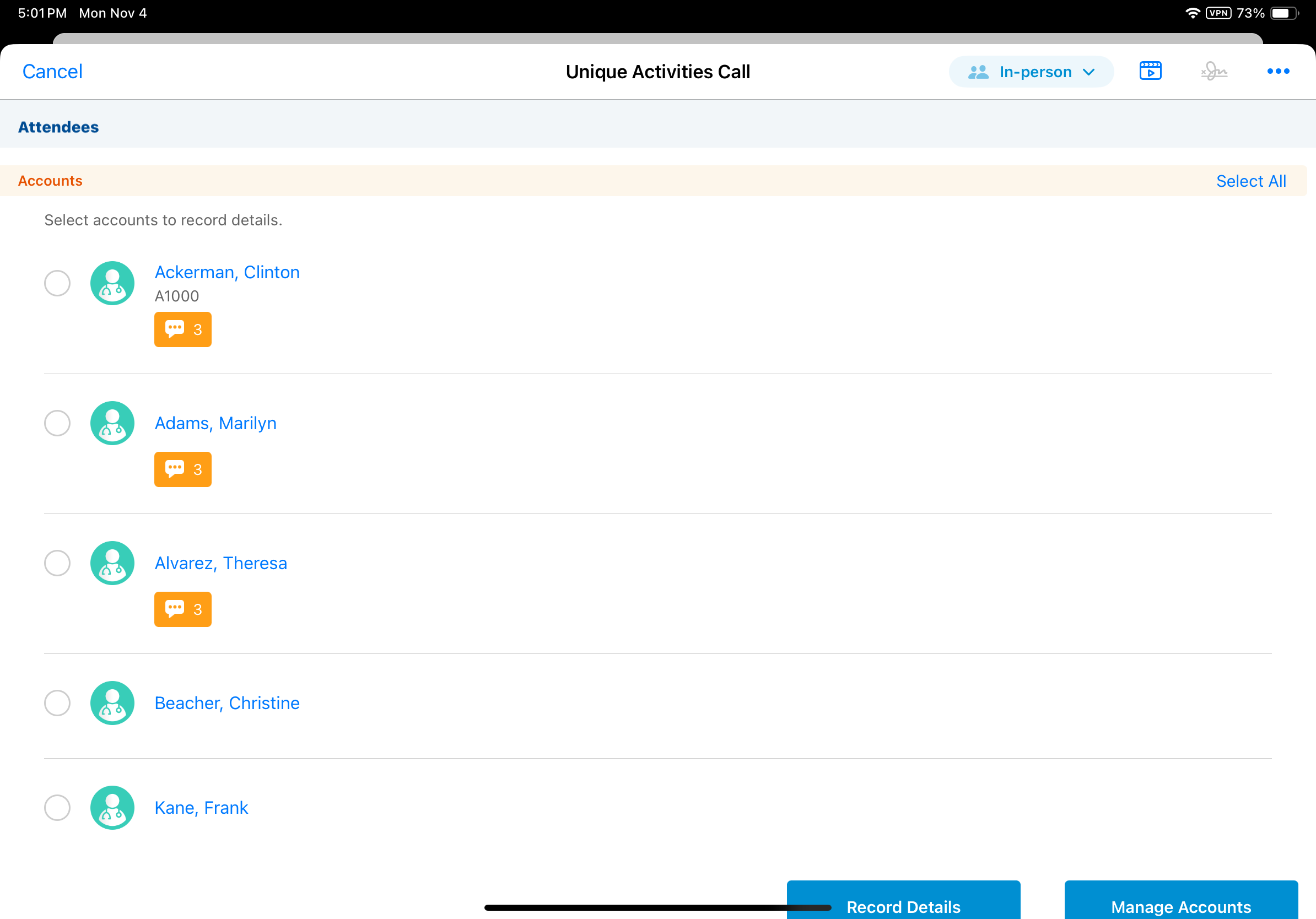The height and width of the screenshot is (919, 1316).
Task: Tap Select All accounts link
Action: (1250, 181)
